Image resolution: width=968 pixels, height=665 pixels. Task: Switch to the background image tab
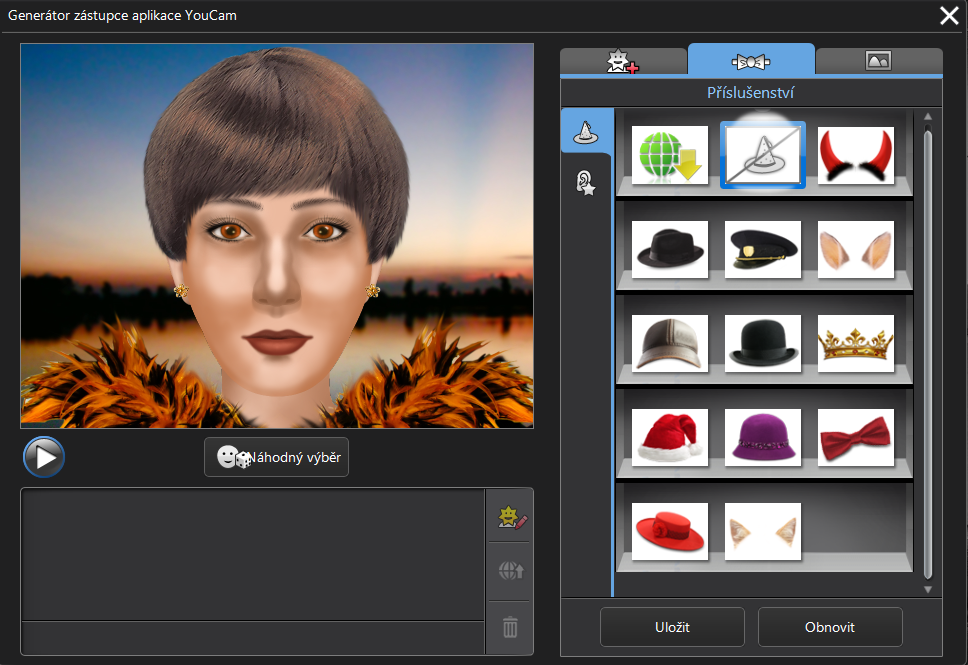(x=878, y=61)
